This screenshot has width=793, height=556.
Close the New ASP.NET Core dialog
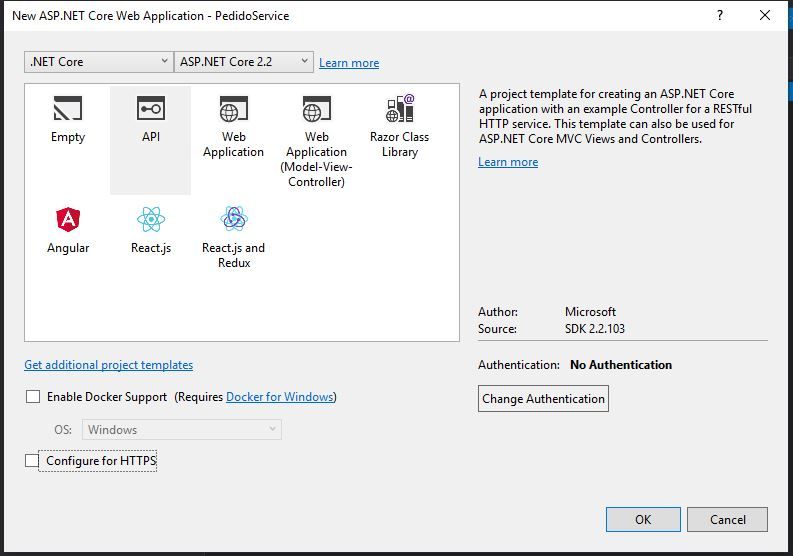pyautogui.click(x=765, y=15)
